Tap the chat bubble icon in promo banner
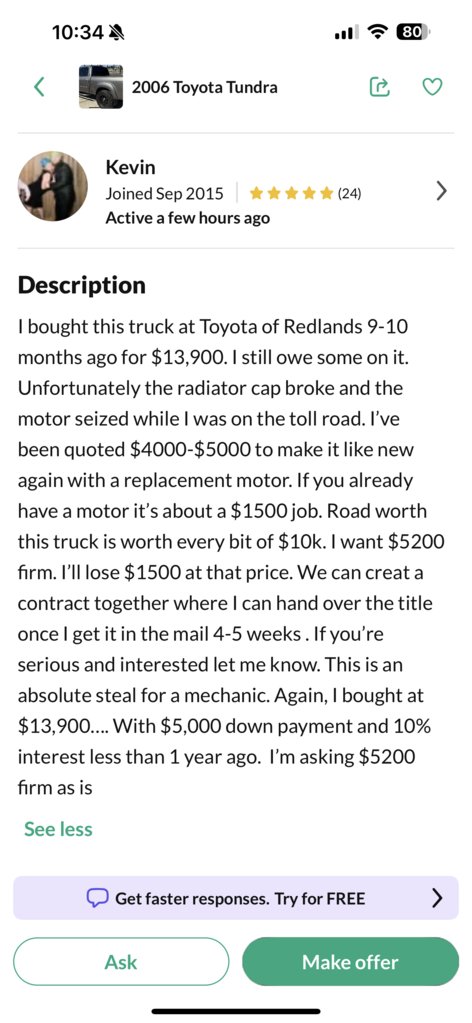472x1023 pixels. point(97,898)
